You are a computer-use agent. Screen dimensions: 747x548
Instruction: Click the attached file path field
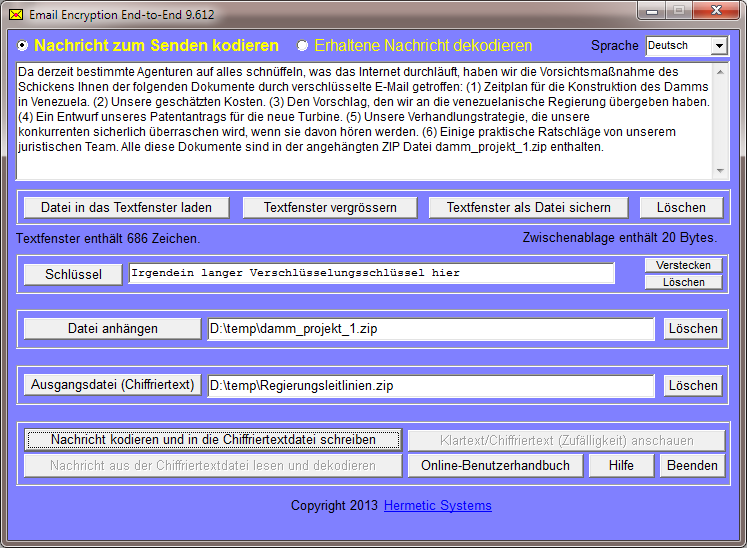click(430, 328)
